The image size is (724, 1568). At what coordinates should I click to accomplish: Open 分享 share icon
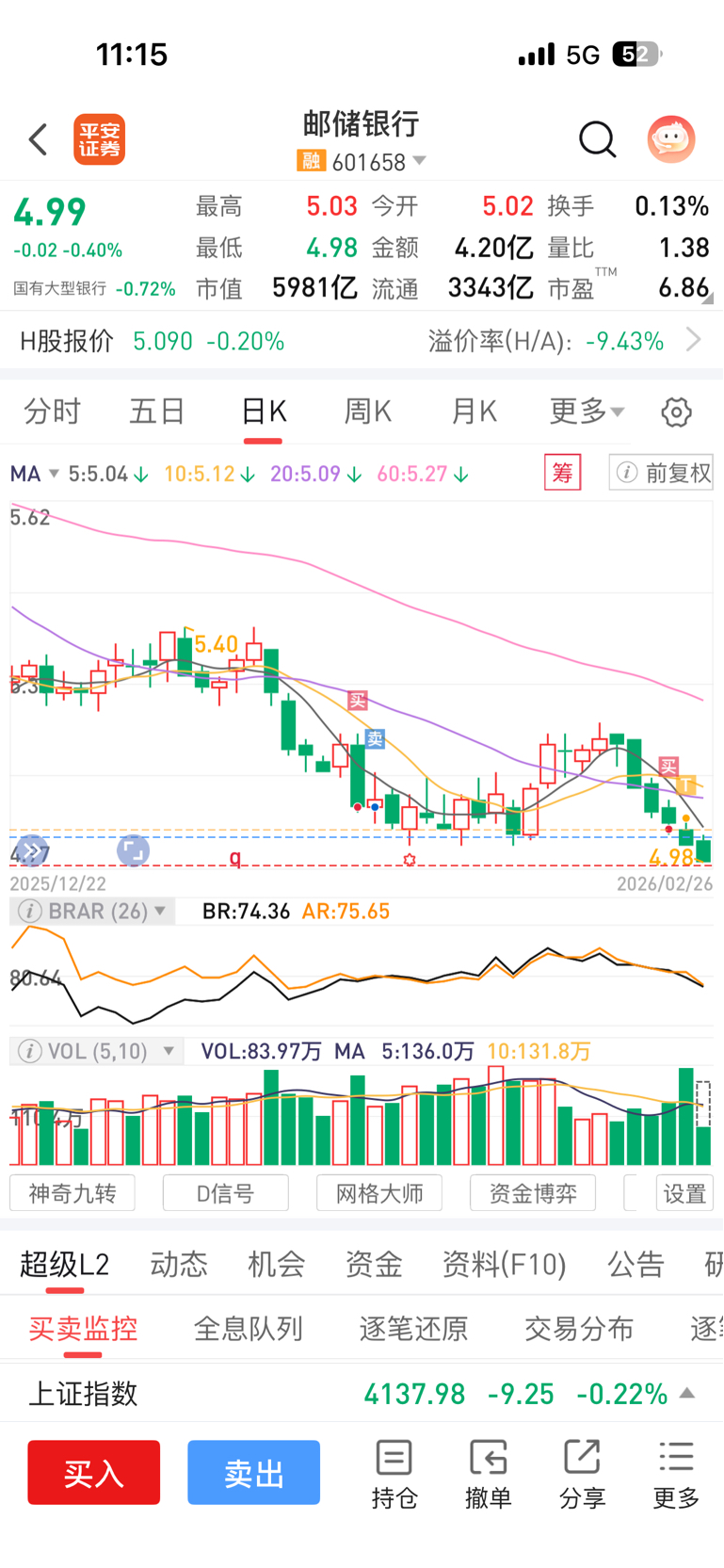582,1474
